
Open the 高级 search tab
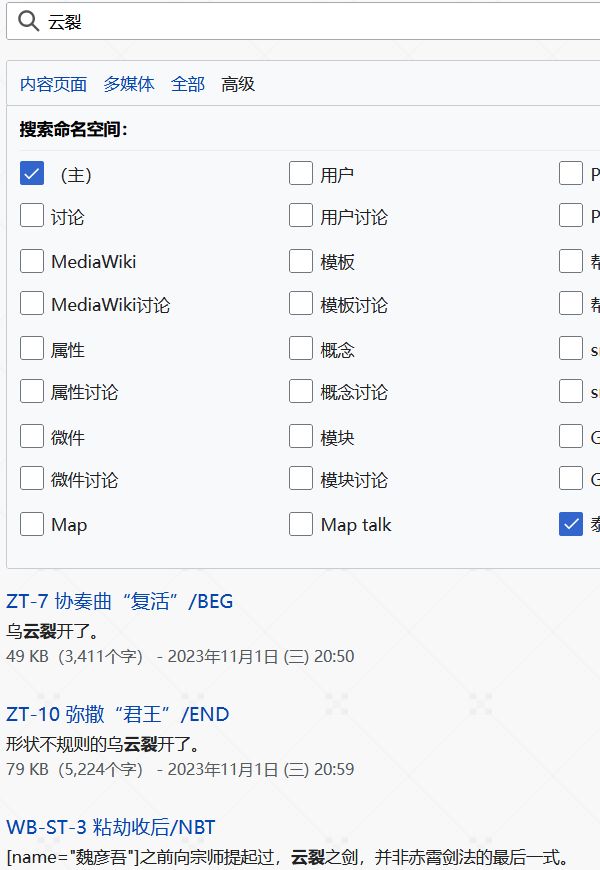(x=240, y=84)
